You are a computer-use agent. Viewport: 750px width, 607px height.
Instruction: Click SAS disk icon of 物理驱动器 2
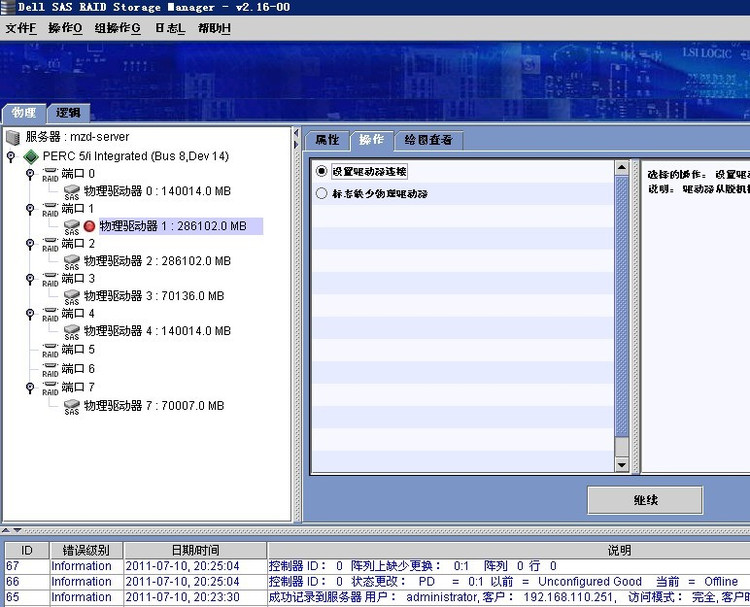click(72, 262)
